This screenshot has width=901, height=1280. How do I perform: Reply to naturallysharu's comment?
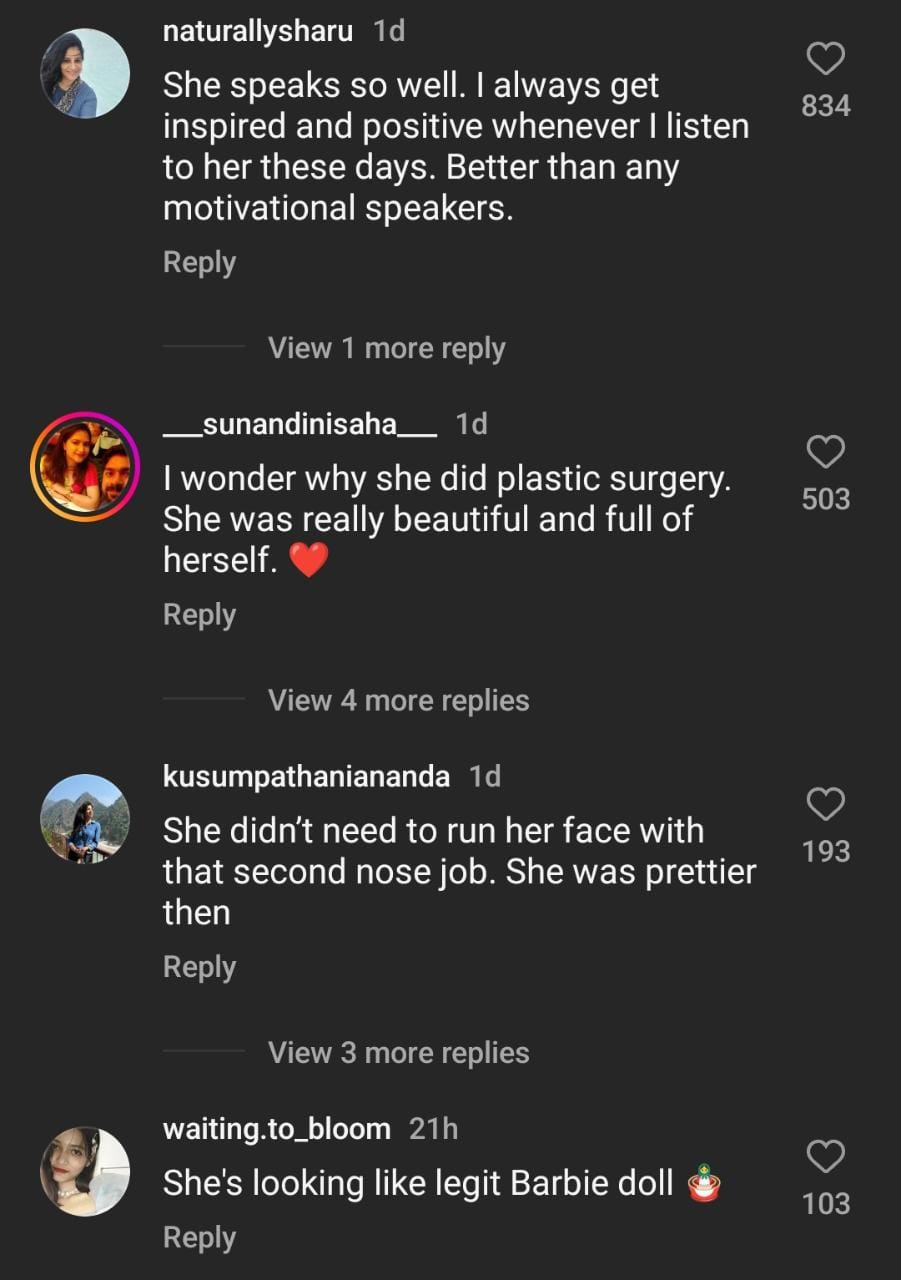199,262
